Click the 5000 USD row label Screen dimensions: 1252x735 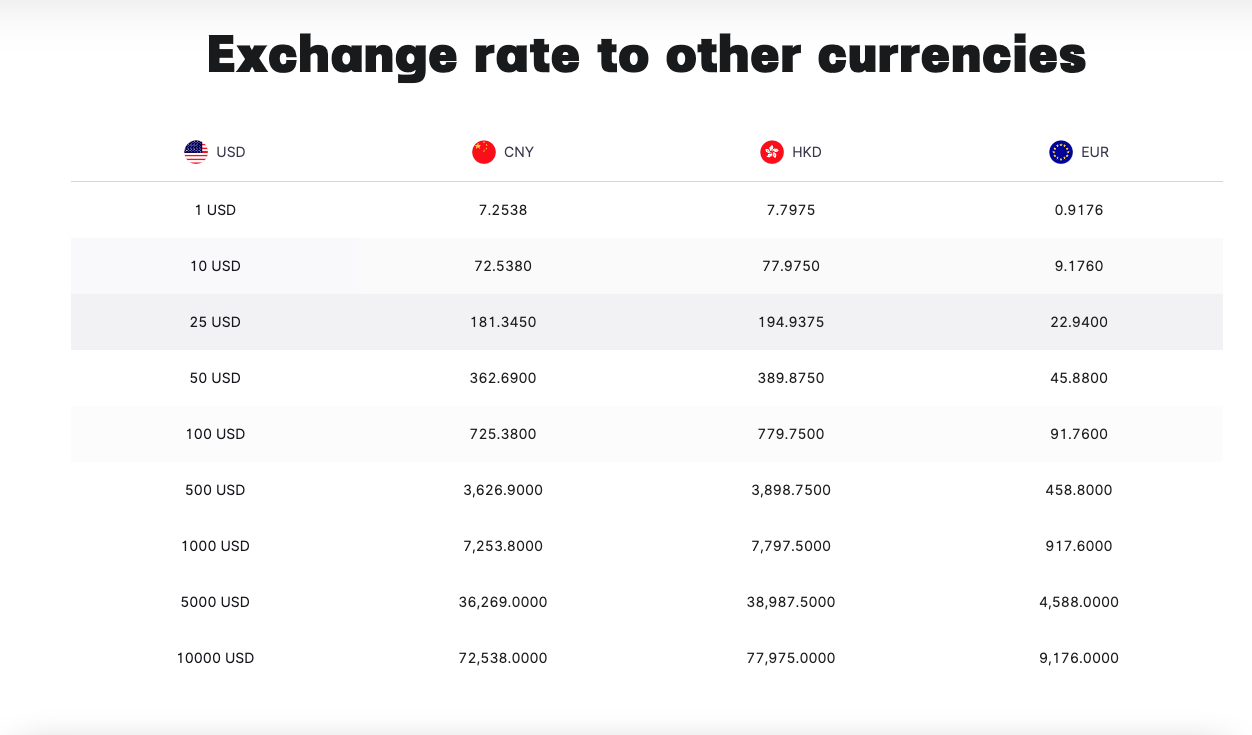(215, 602)
